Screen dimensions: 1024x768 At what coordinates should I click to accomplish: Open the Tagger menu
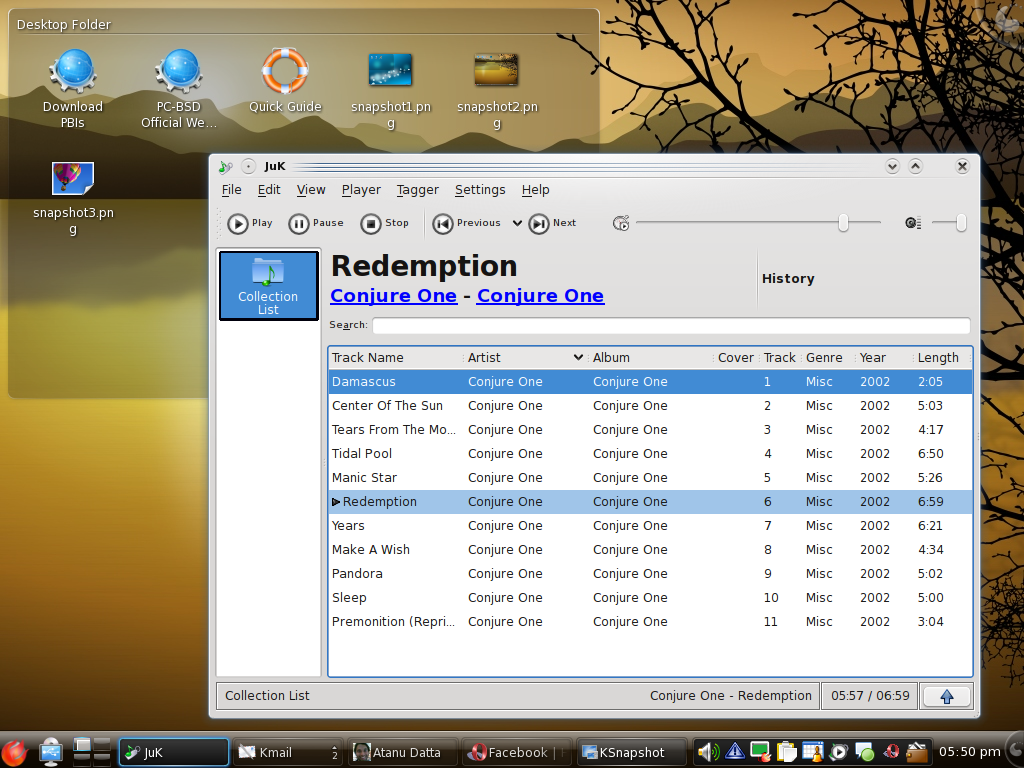pyautogui.click(x=417, y=190)
